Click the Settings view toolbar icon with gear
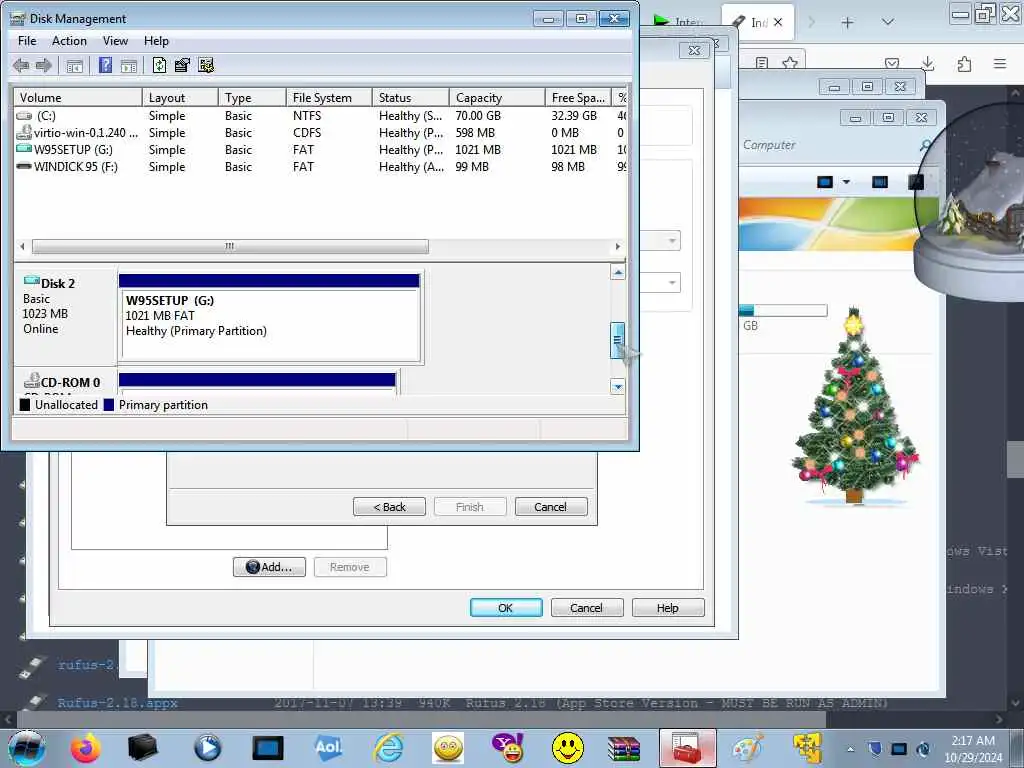 [x=206, y=65]
